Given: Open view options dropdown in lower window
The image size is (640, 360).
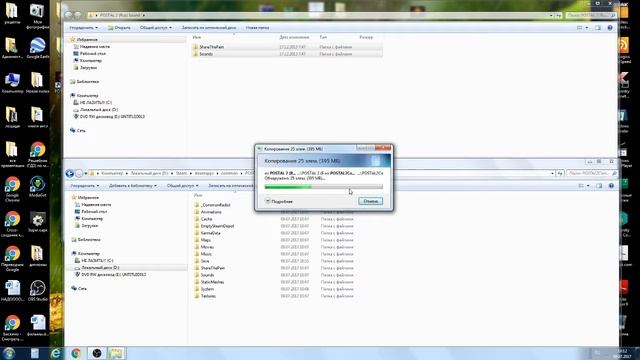Looking at the screenshot, I should [x=588, y=186].
